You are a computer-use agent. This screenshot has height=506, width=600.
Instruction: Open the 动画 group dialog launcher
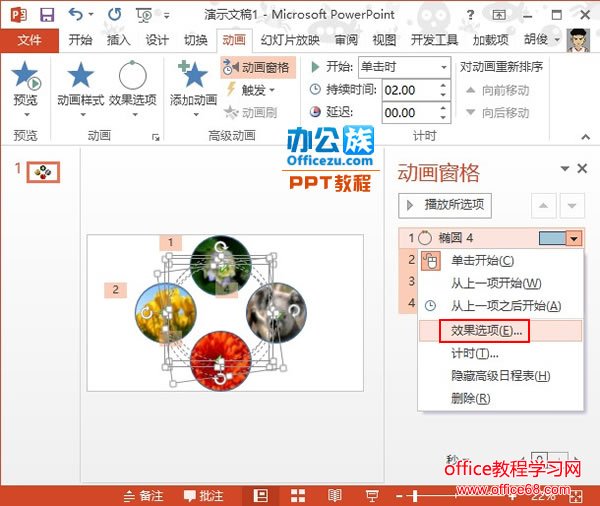[155, 137]
